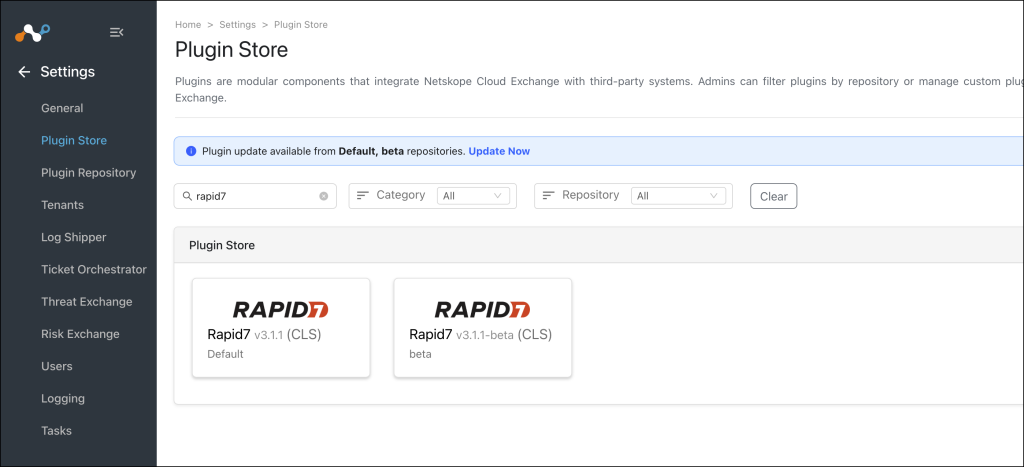
Task: Open Tenants settings
Action: pos(63,205)
